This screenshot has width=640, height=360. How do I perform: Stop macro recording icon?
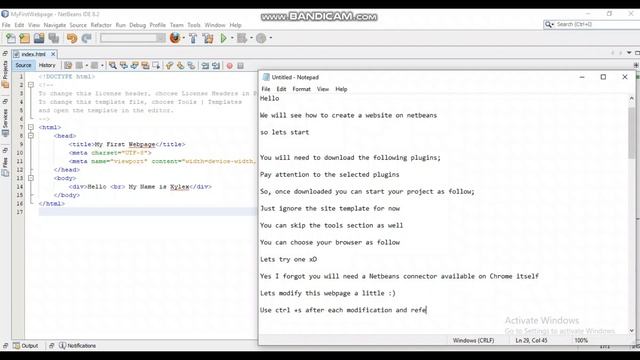point(240,66)
